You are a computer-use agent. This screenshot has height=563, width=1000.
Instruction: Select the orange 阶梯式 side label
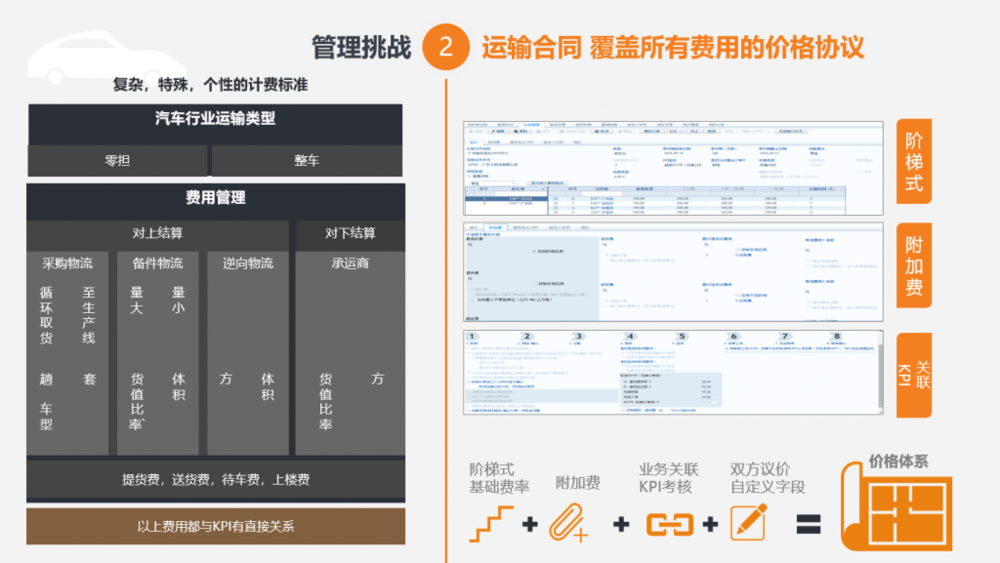tap(914, 163)
